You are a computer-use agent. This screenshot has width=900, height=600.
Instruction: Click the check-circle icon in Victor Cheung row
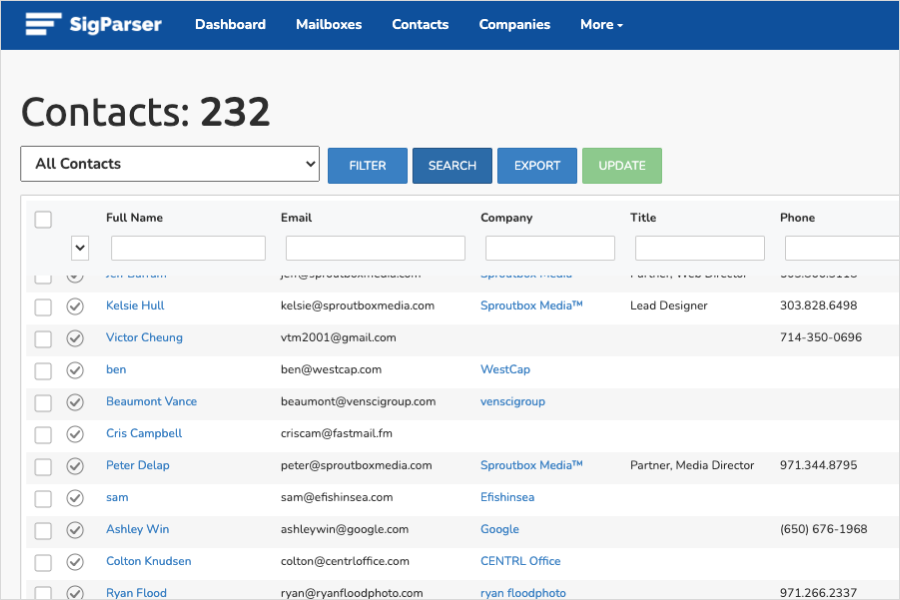coord(75,338)
